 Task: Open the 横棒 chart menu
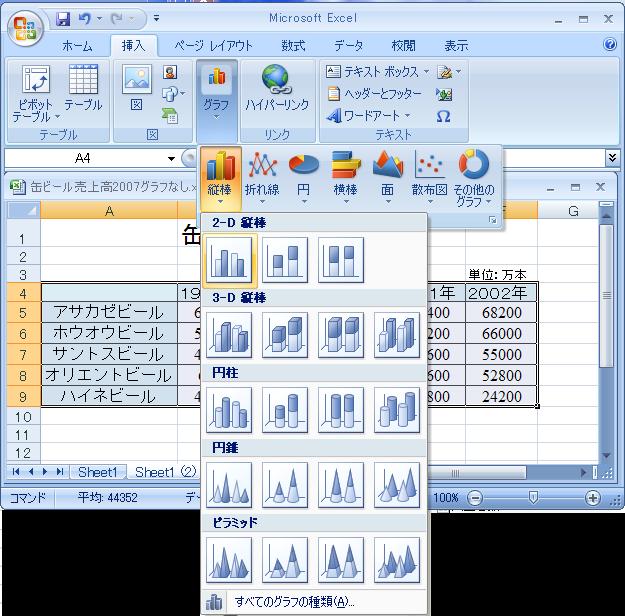click(x=346, y=177)
